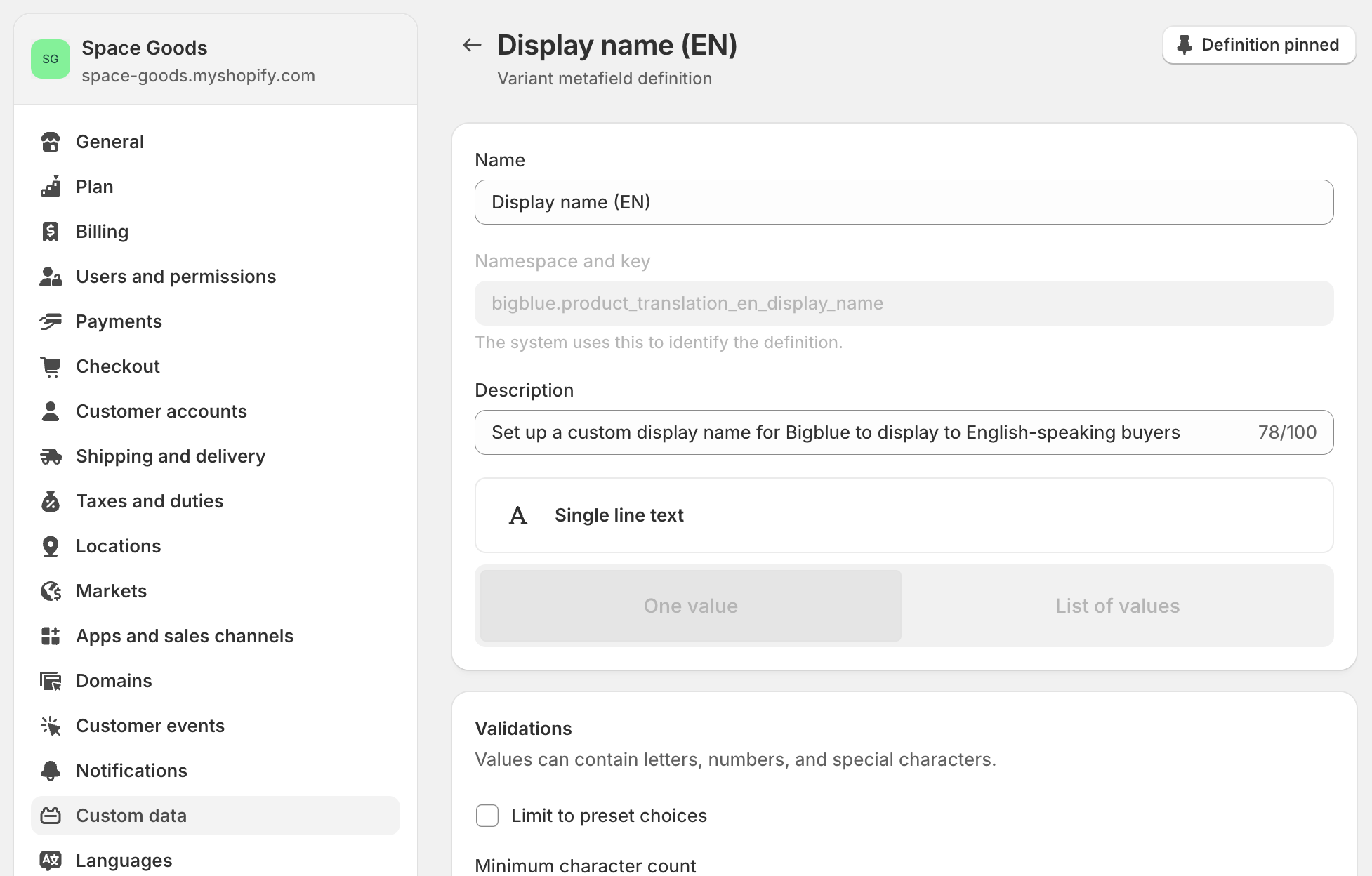This screenshot has width=1372, height=876.
Task: Click the Minimum character count label
Action: coord(586,865)
